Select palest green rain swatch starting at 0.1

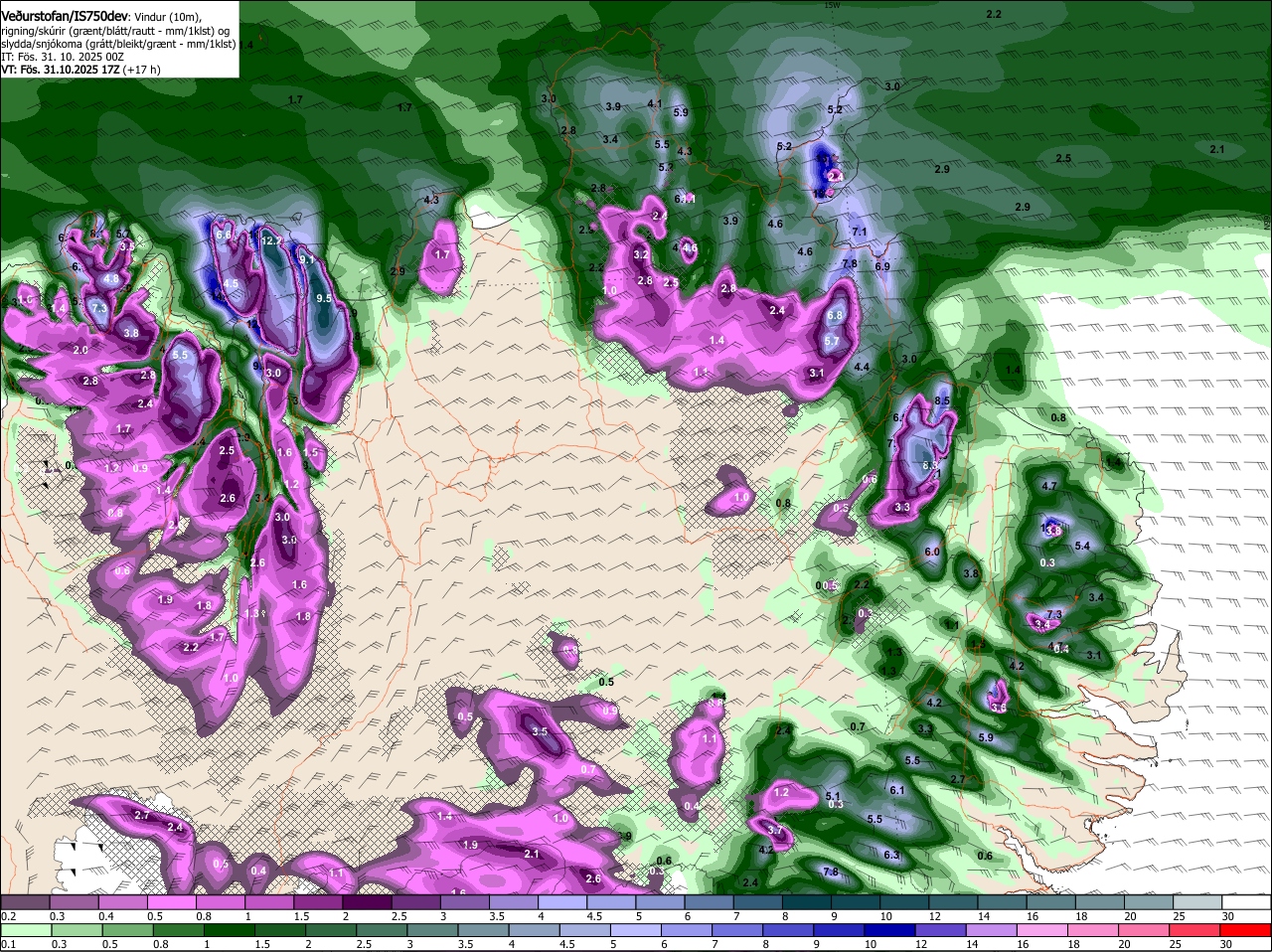click(25, 930)
